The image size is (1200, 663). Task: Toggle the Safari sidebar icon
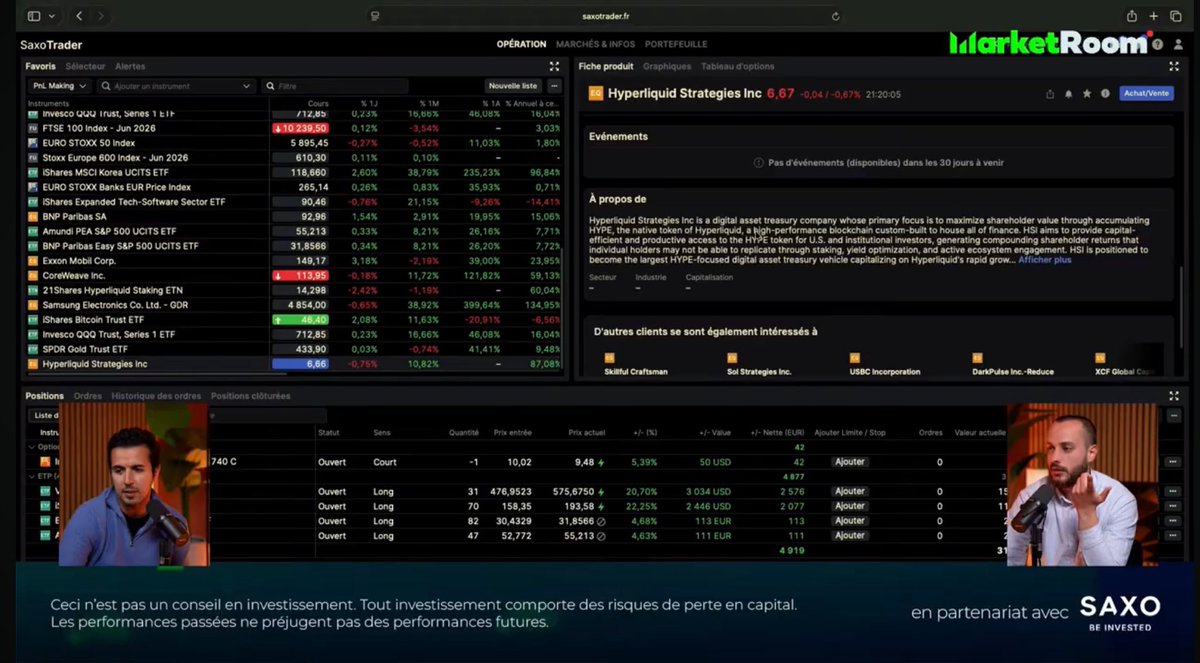pyautogui.click(x=34, y=16)
